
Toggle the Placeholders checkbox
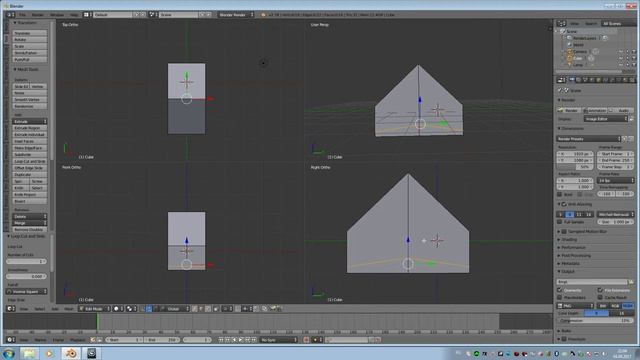coord(560,298)
